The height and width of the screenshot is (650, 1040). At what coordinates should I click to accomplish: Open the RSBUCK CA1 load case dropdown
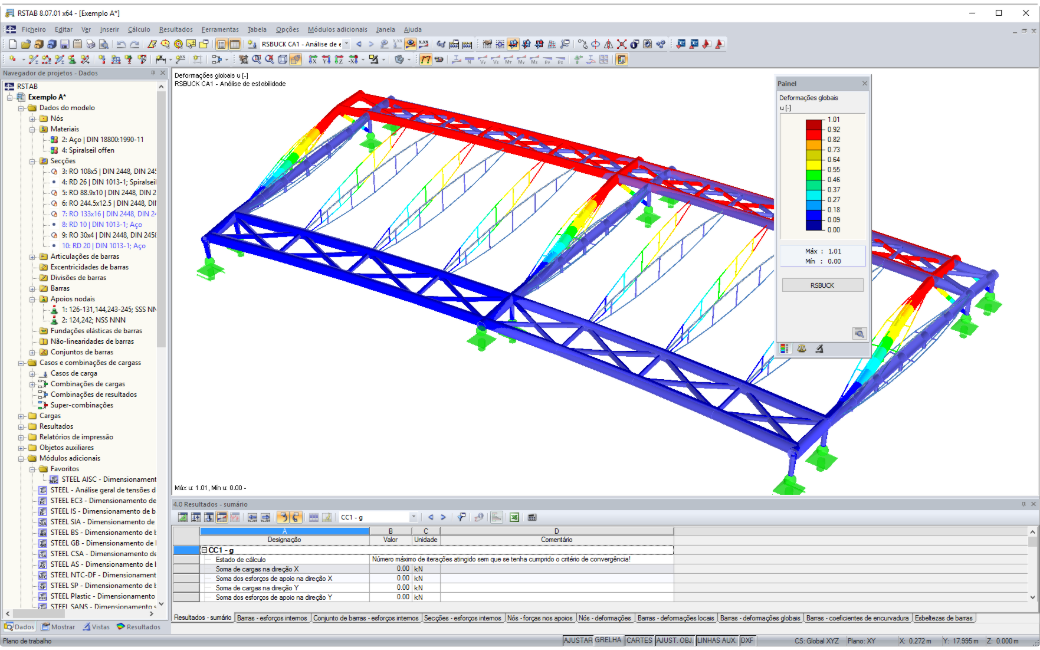pyautogui.click(x=346, y=44)
